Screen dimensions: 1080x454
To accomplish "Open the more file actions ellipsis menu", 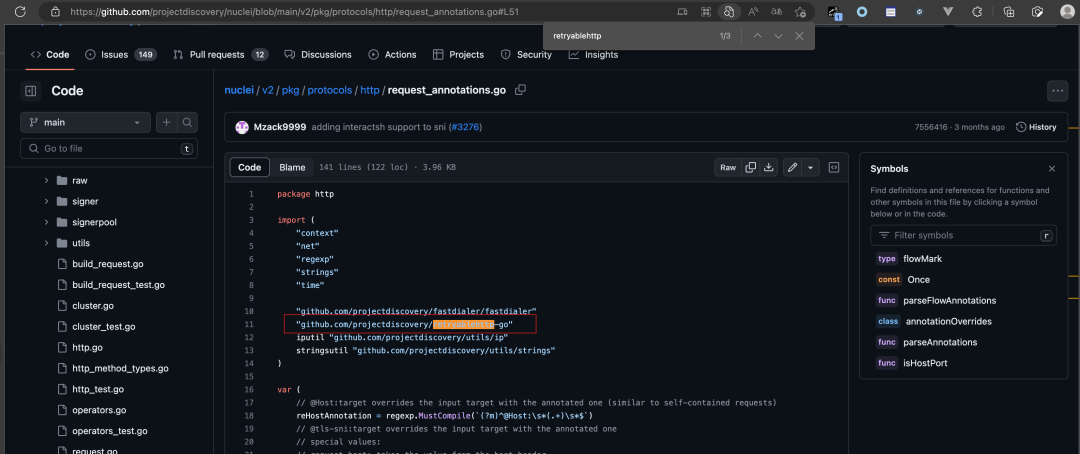I will (x=1057, y=90).
